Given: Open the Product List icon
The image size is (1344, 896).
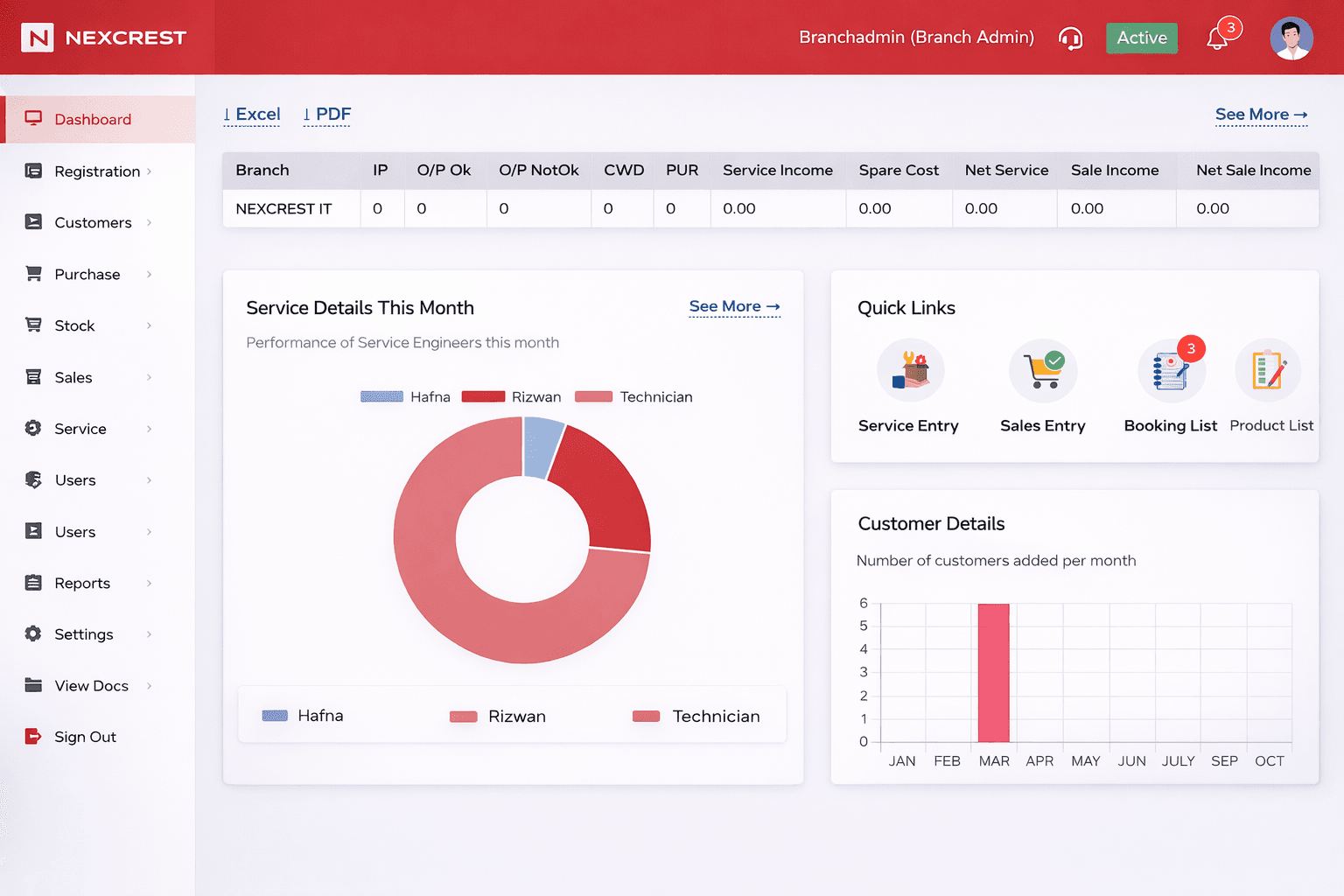Looking at the screenshot, I should pyautogui.click(x=1268, y=371).
